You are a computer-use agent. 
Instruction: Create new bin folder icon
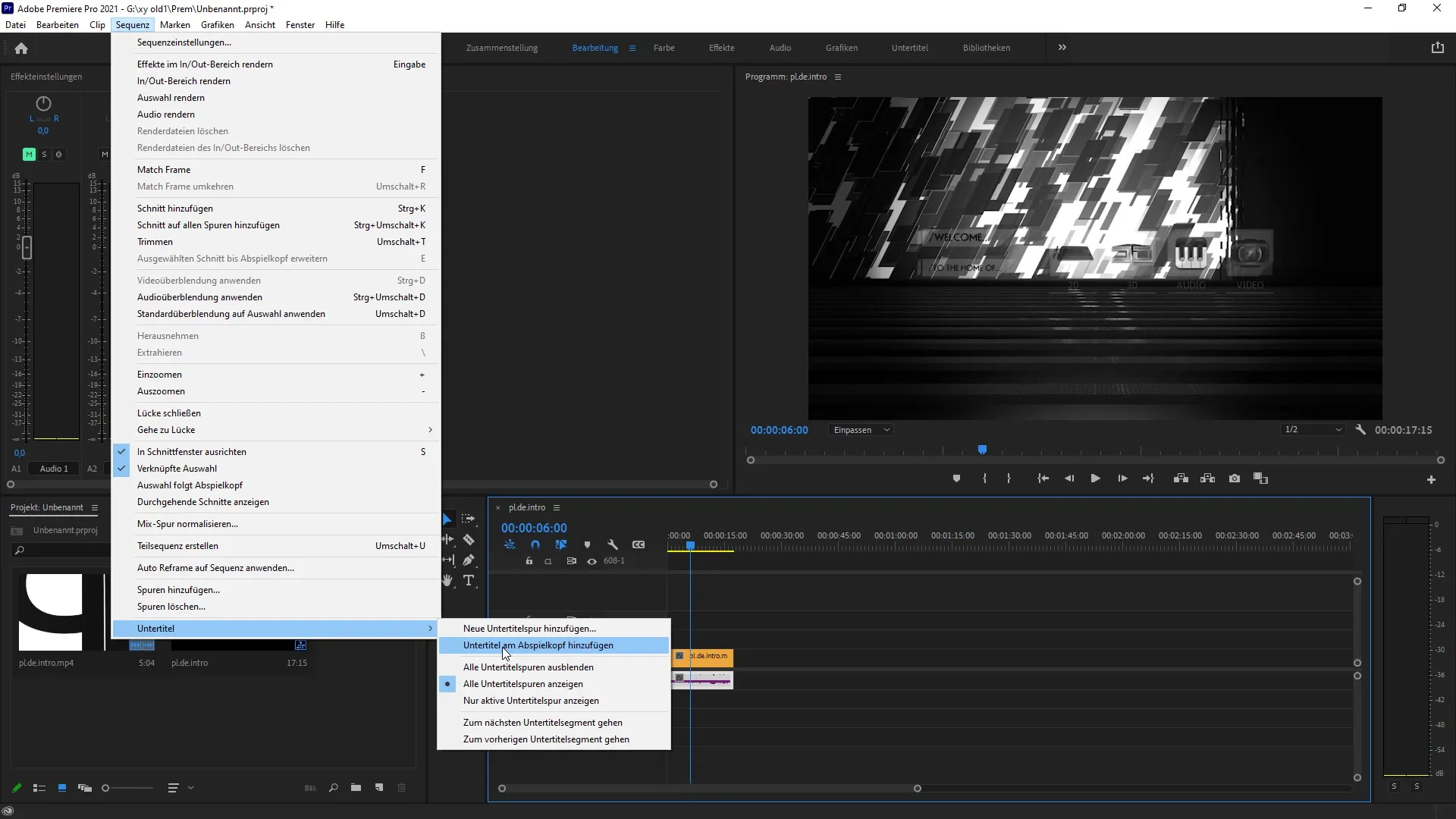tap(356, 788)
